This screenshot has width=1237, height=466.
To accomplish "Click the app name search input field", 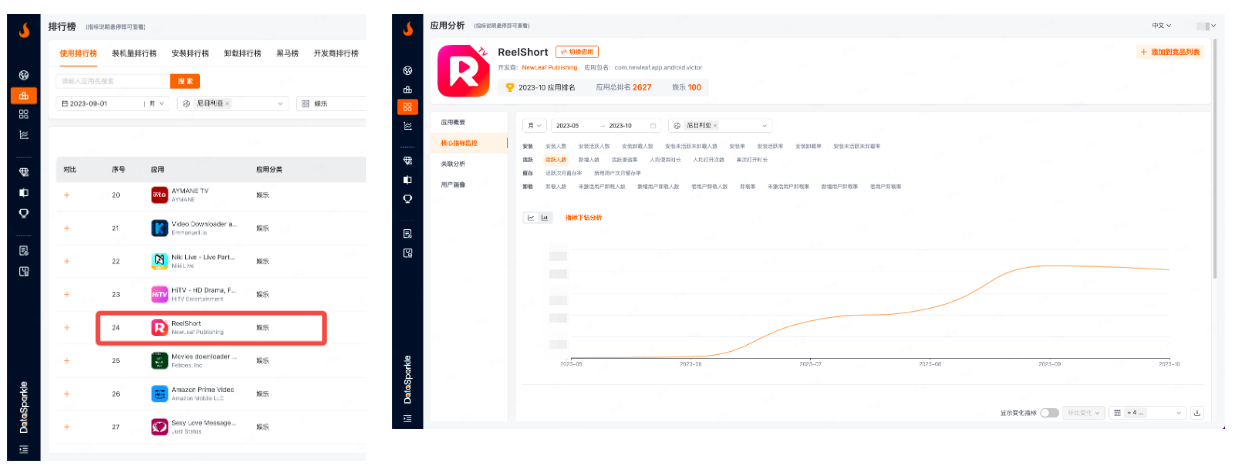I will [x=112, y=81].
